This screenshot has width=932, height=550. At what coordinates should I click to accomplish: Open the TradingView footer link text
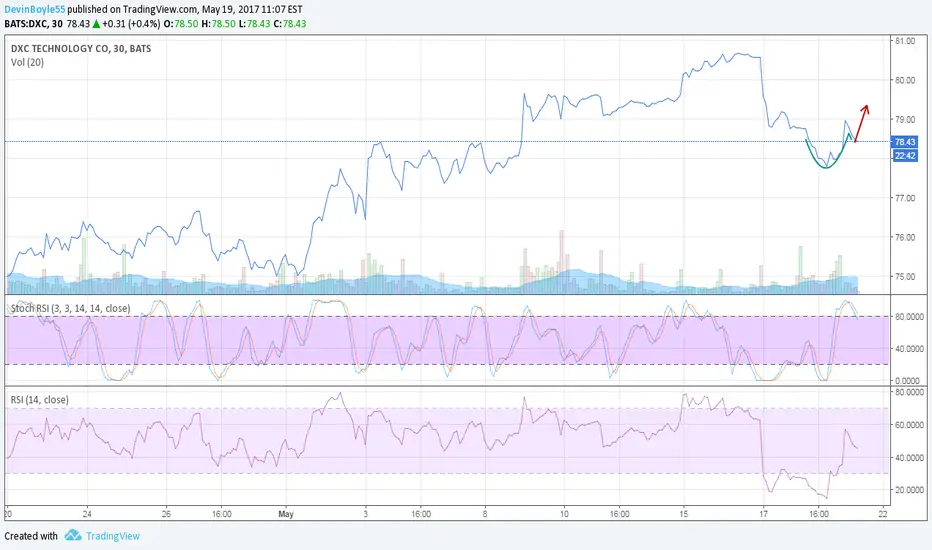coord(113,536)
